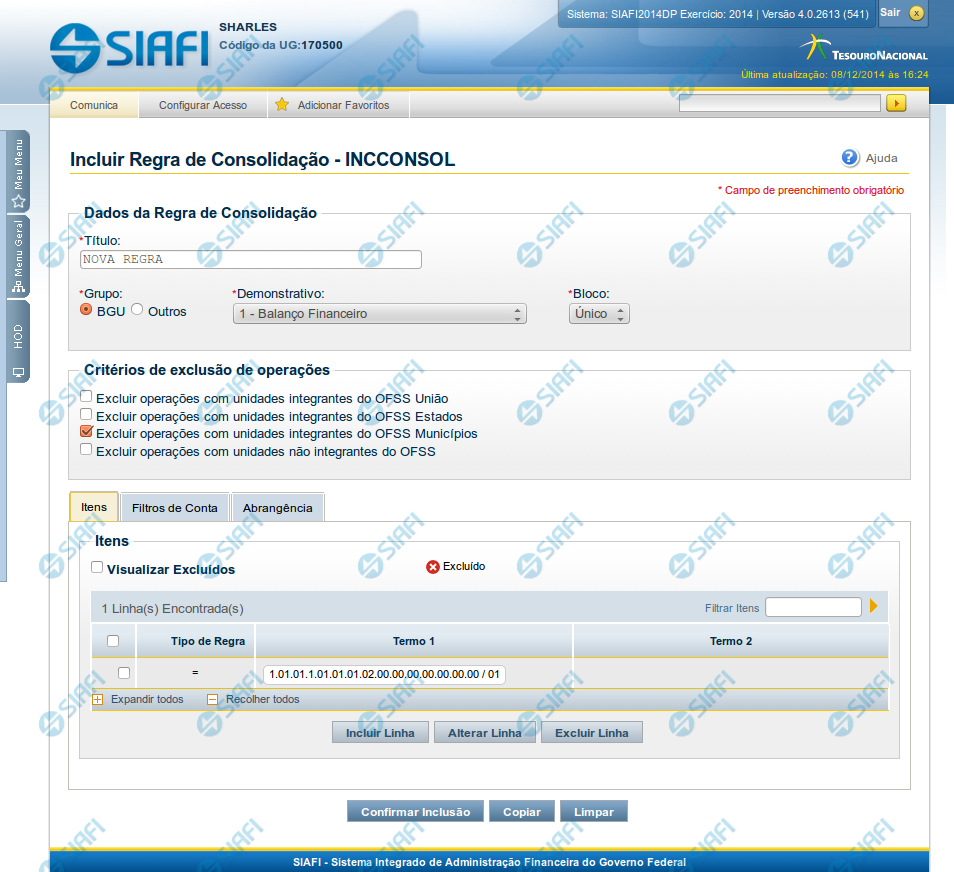Click the orange Filtrar Itens arrow
Image resolution: width=954 pixels, height=872 pixels.
point(873,606)
